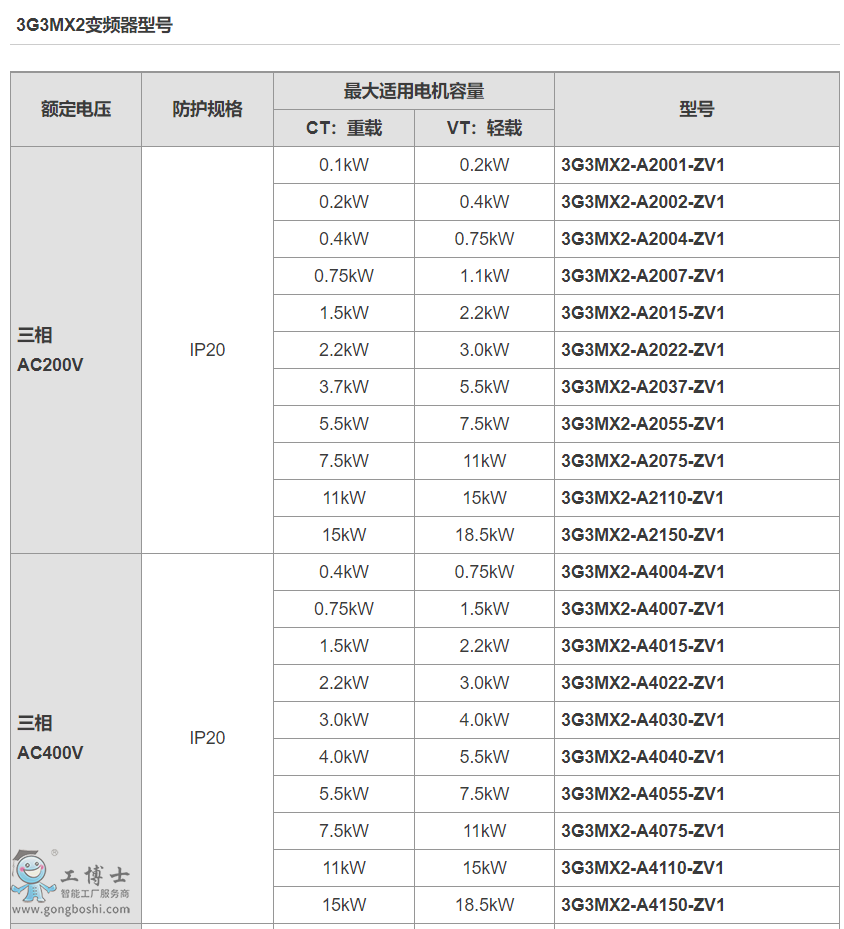Screen dimensions: 844x929
Task: Click VT value 3.0kW for A2022
Action: [484, 350]
